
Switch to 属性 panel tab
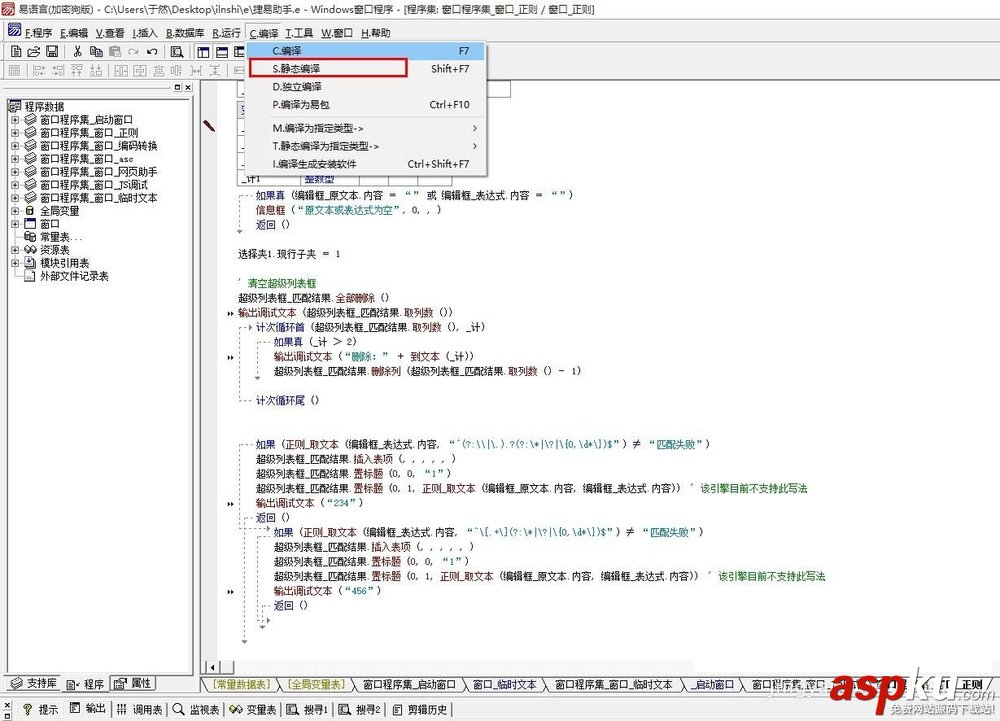(x=133, y=683)
